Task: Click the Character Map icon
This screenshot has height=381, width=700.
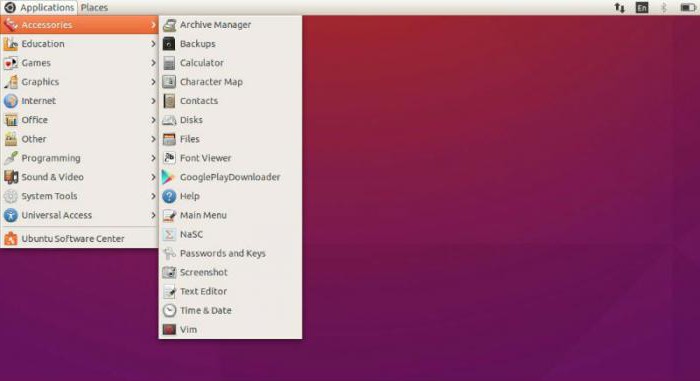Action: coord(169,82)
